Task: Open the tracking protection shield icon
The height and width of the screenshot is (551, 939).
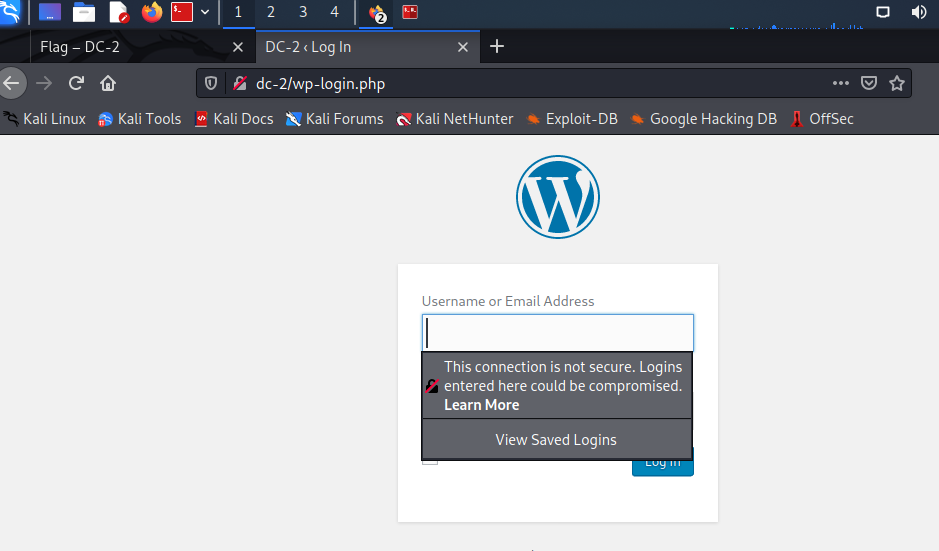Action: tap(211, 83)
